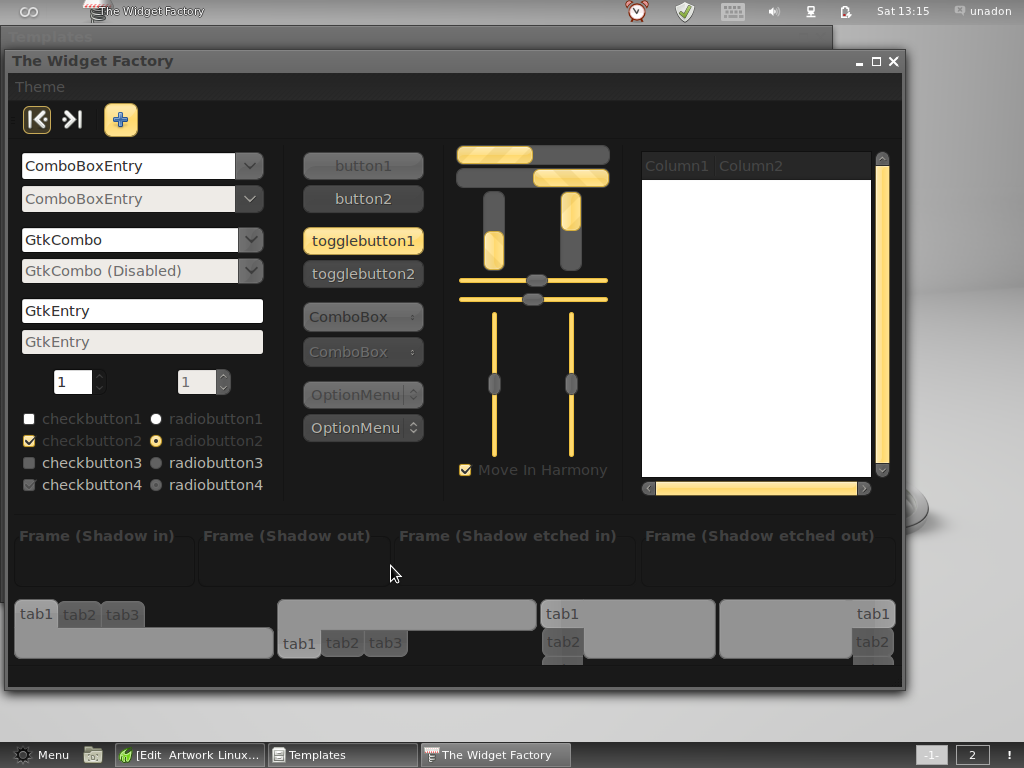
Task: Click the list's horizontal yellow scrollbar
Action: (x=756, y=488)
